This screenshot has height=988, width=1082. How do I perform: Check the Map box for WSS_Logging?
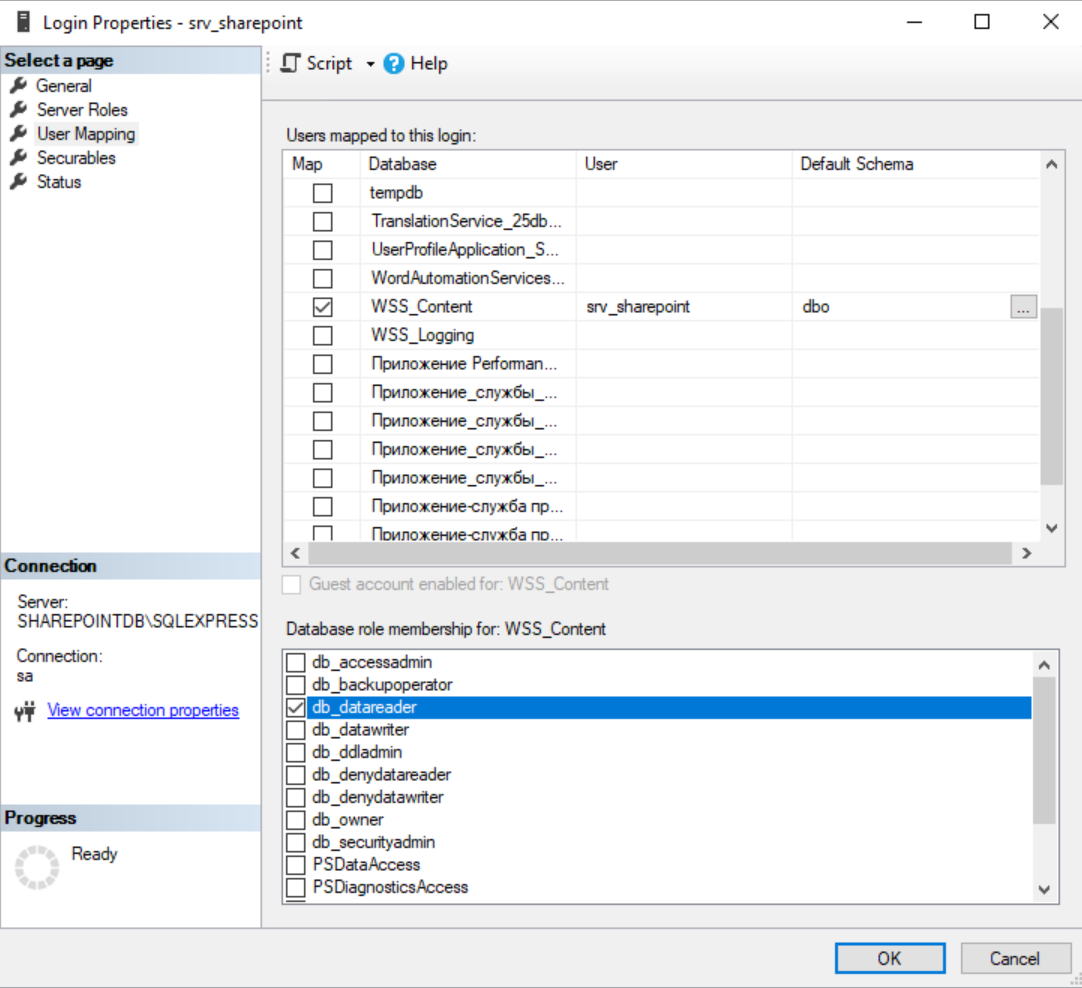point(322,335)
